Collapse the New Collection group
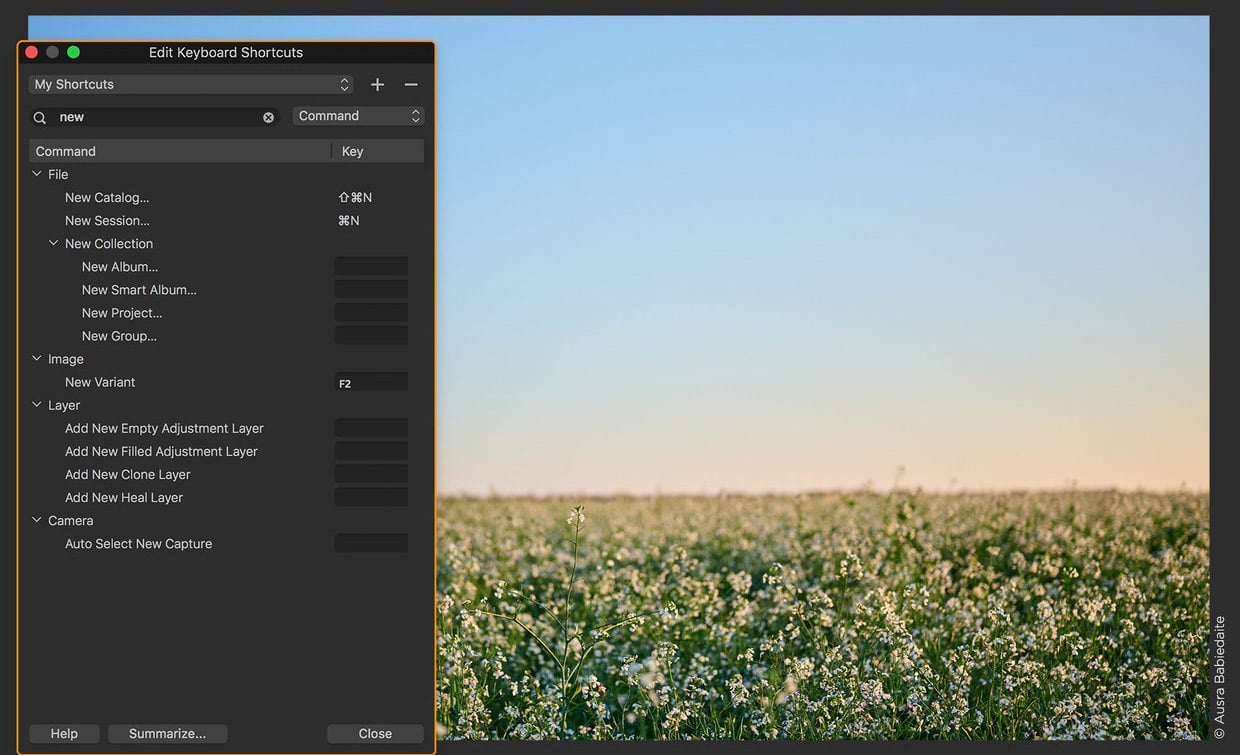The width and height of the screenshot is (1240, 755). (x=54, y=243)
